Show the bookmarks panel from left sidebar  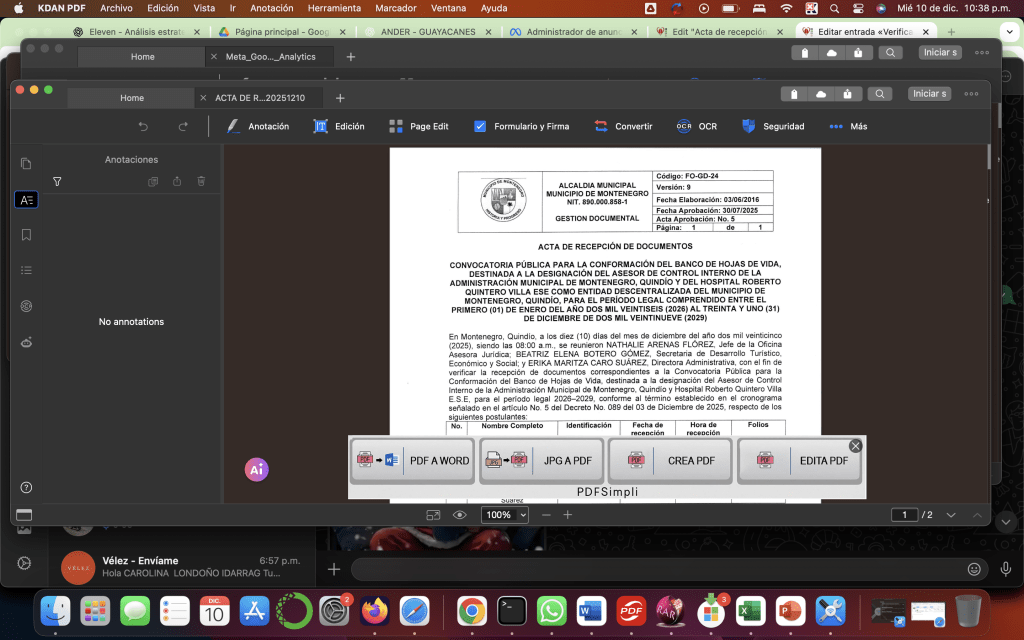click(x=26, y=235)
